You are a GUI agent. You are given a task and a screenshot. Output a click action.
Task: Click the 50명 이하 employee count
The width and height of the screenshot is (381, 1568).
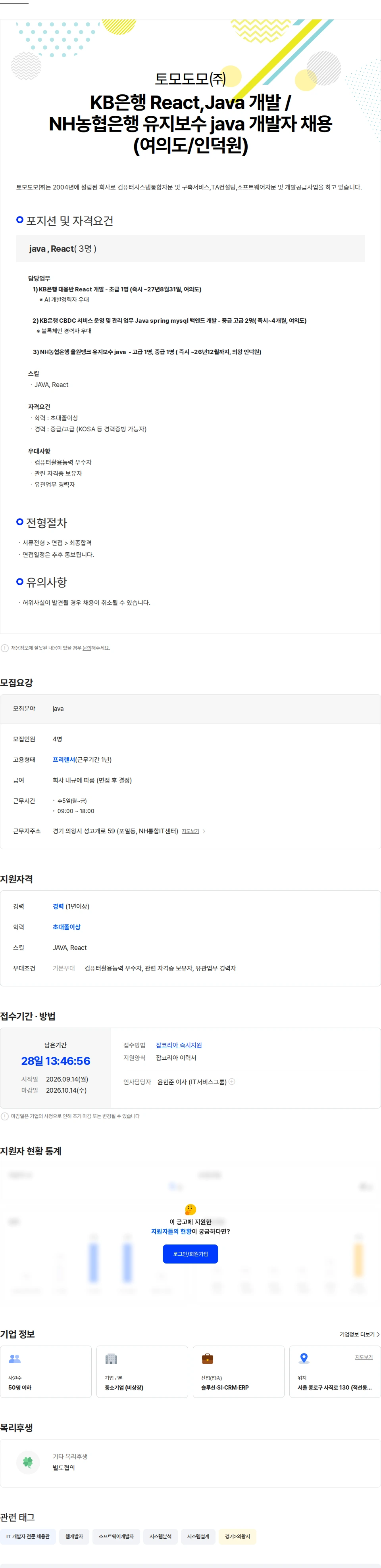19,1387
